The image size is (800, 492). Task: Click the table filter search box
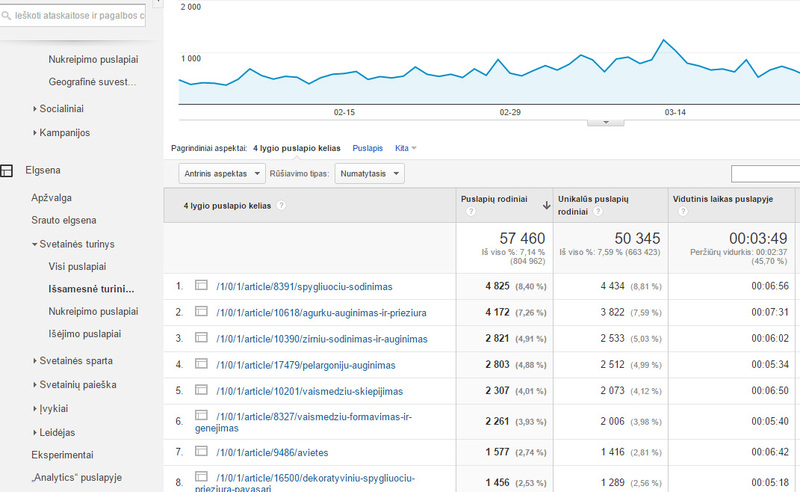click(x=765, y=174)
